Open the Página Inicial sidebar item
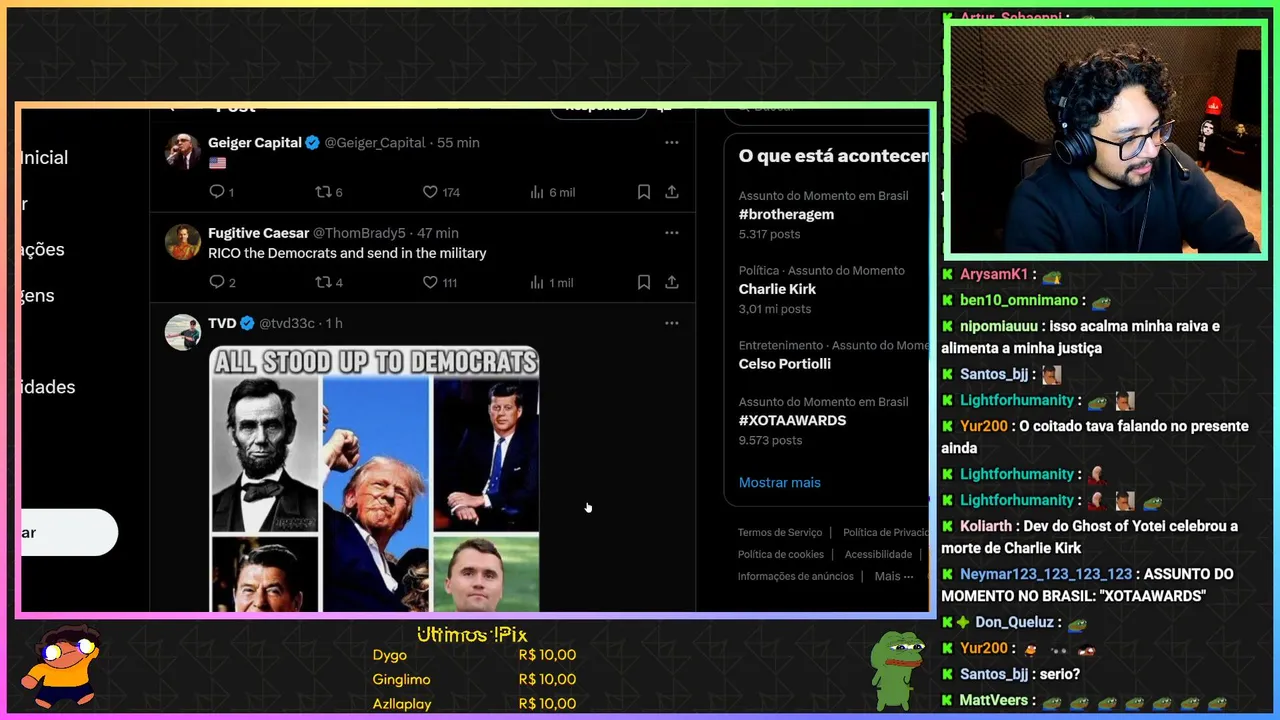 tap(45, 158)
